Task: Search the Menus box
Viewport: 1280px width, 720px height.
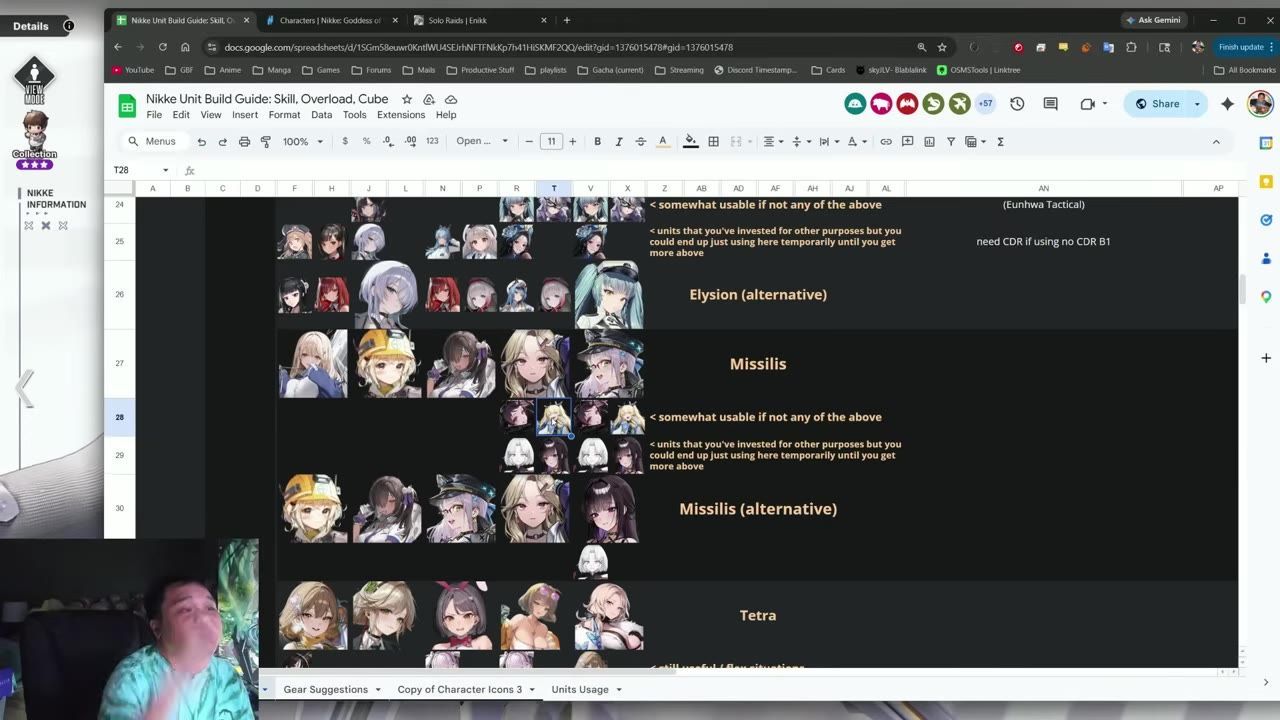Action: pos(153,142)
